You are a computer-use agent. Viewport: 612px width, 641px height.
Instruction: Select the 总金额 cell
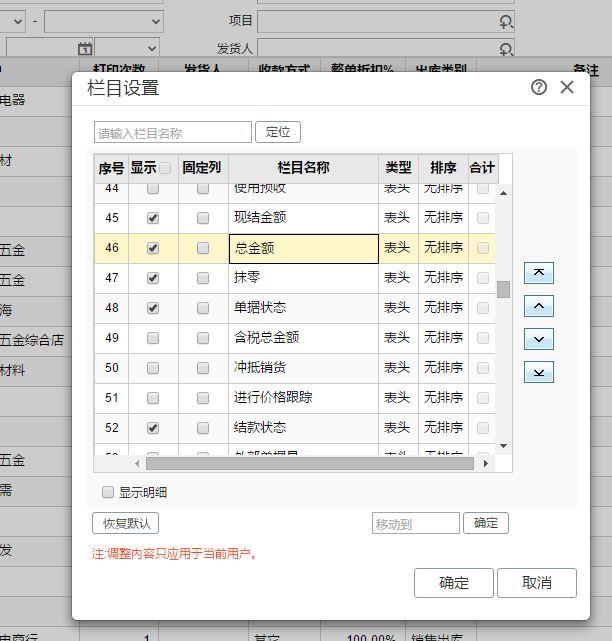[304, 249]
